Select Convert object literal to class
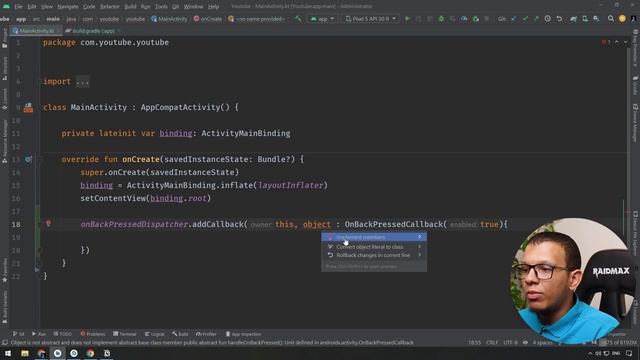Screen dimensions: 640x360 click(x=374, y=247)
